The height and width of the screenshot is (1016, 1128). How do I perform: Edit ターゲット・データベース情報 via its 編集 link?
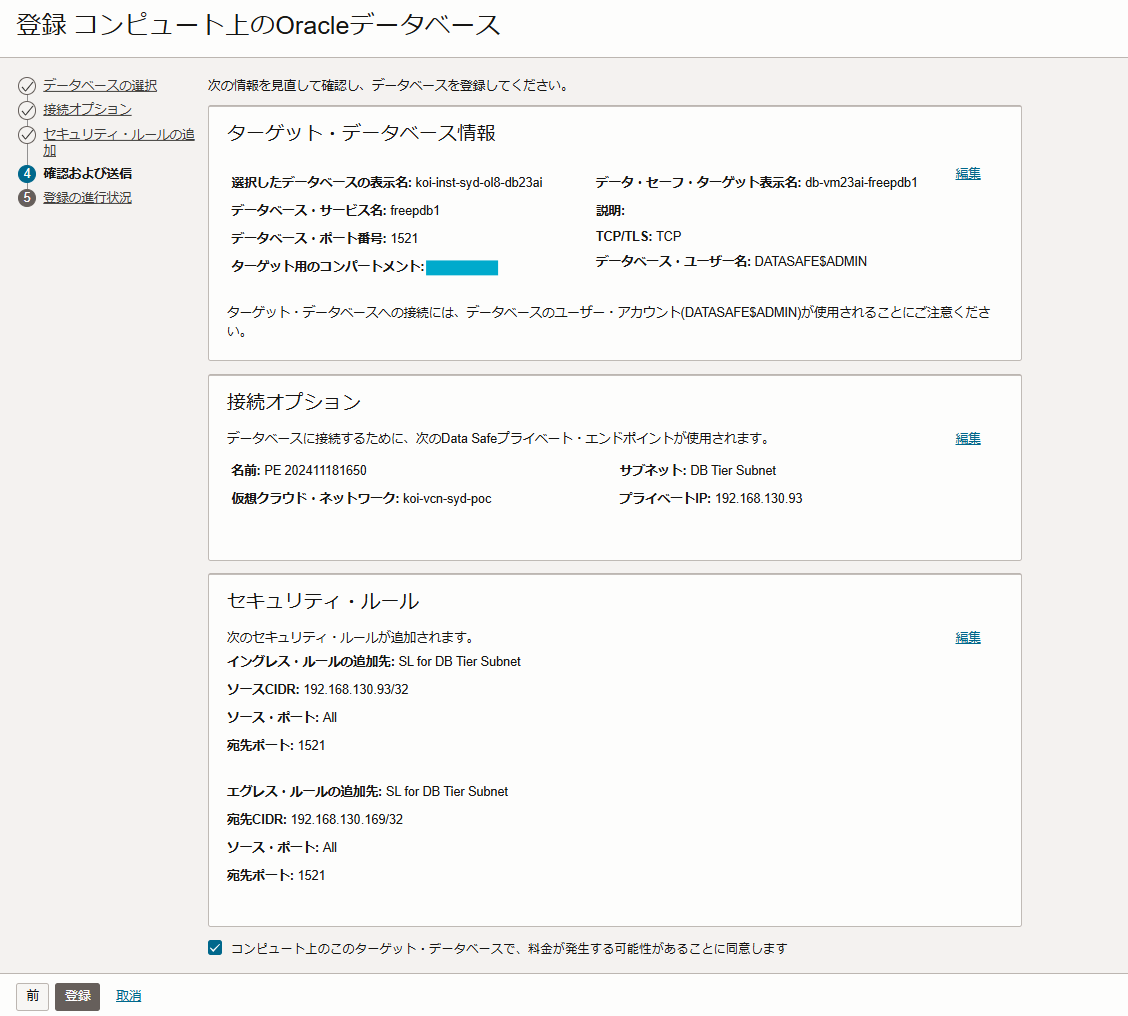[967, 172]
